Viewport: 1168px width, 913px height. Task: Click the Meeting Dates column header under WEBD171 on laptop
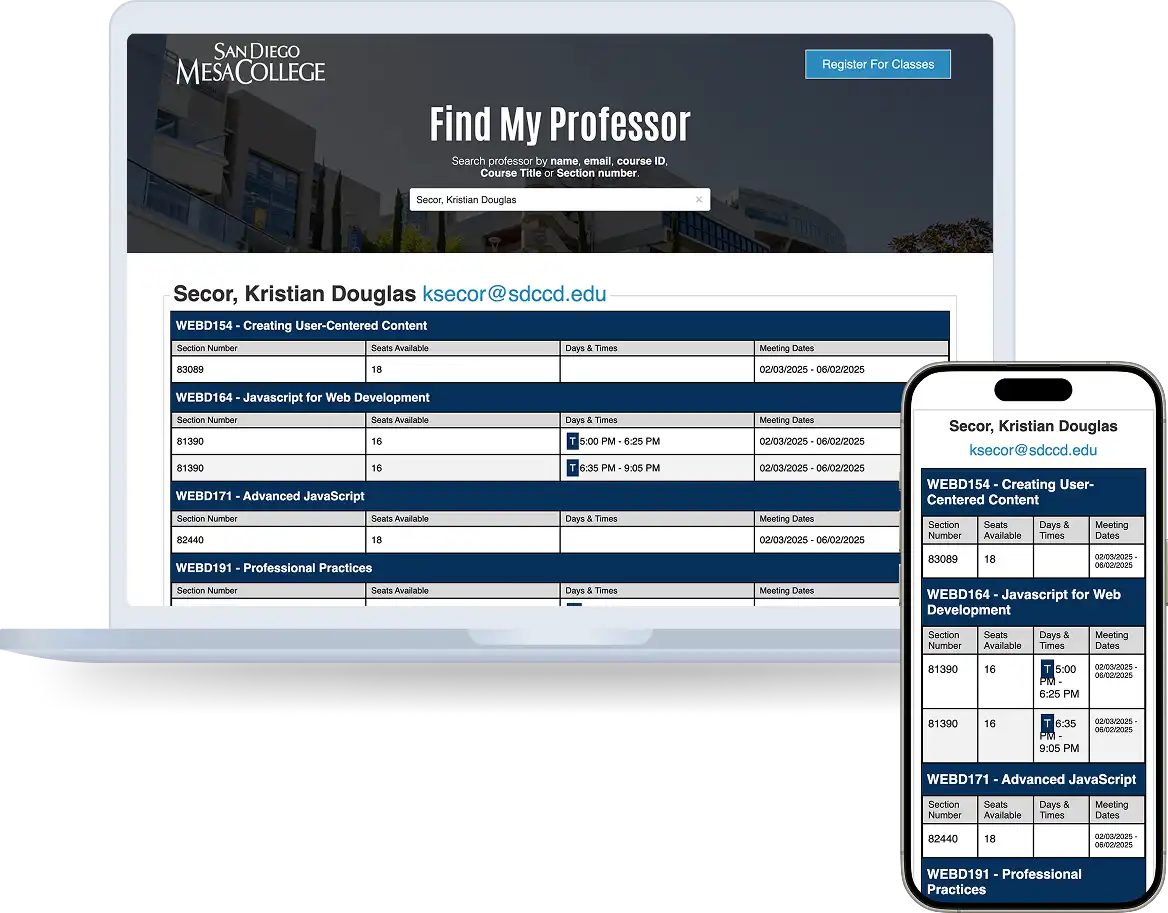pos(827,518)
